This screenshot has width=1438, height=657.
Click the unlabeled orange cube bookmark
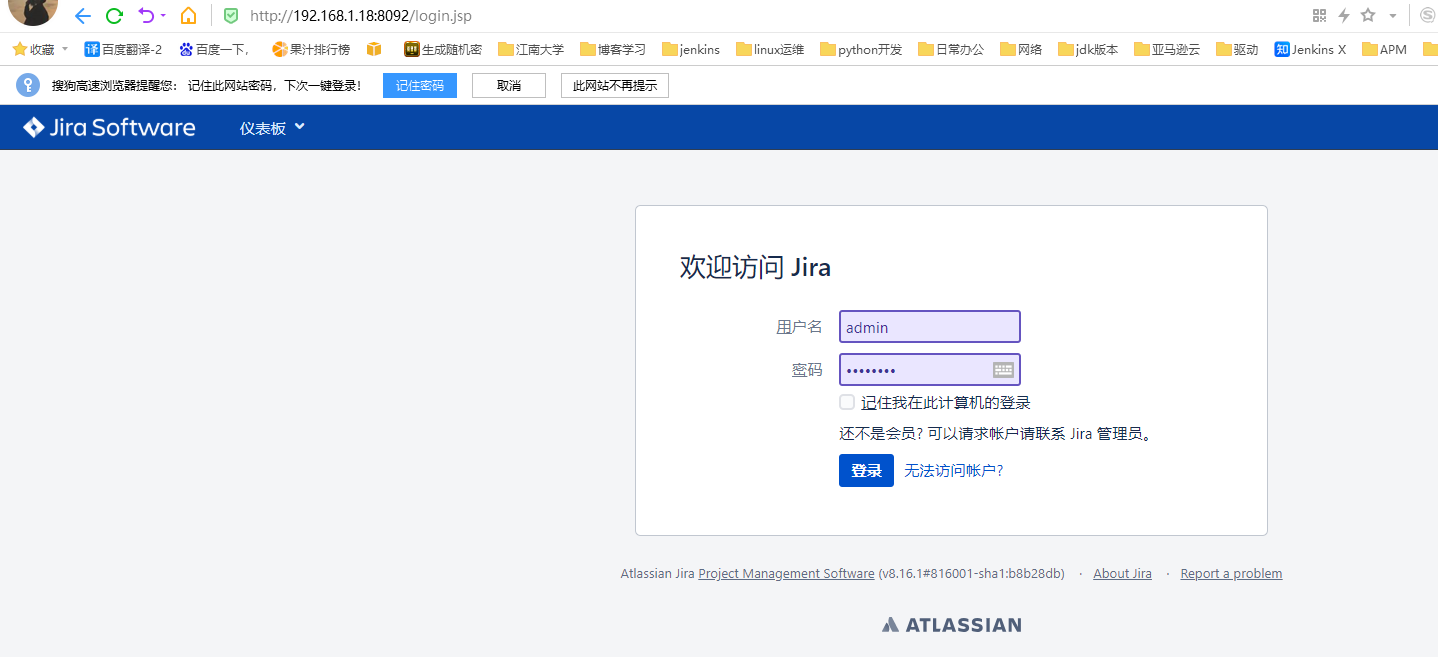click(375, 49)
